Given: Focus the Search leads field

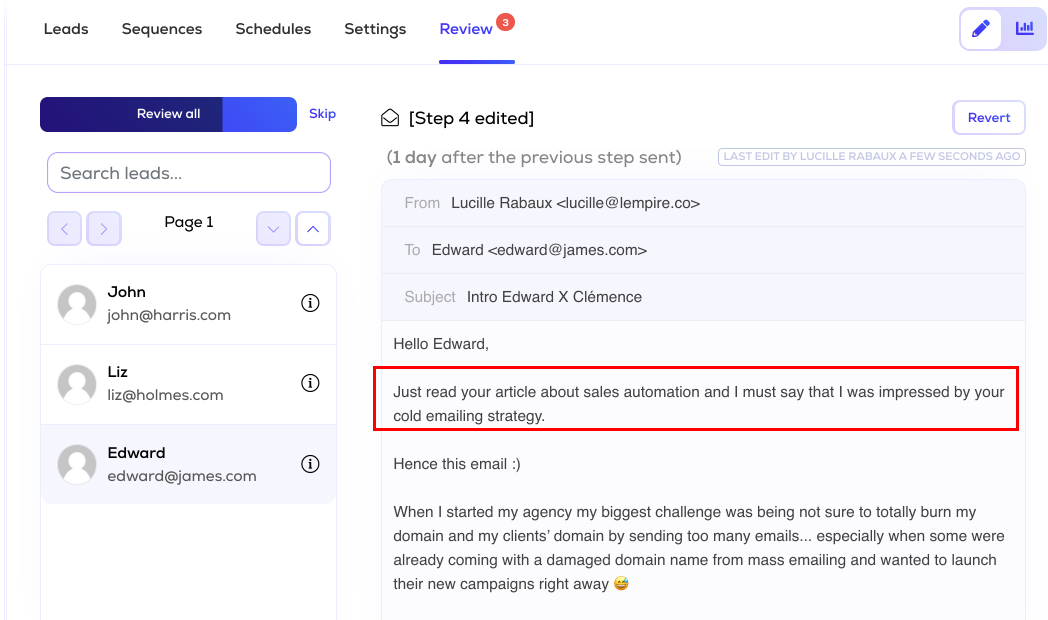Looking at the screenshot, I should [188, 173].
